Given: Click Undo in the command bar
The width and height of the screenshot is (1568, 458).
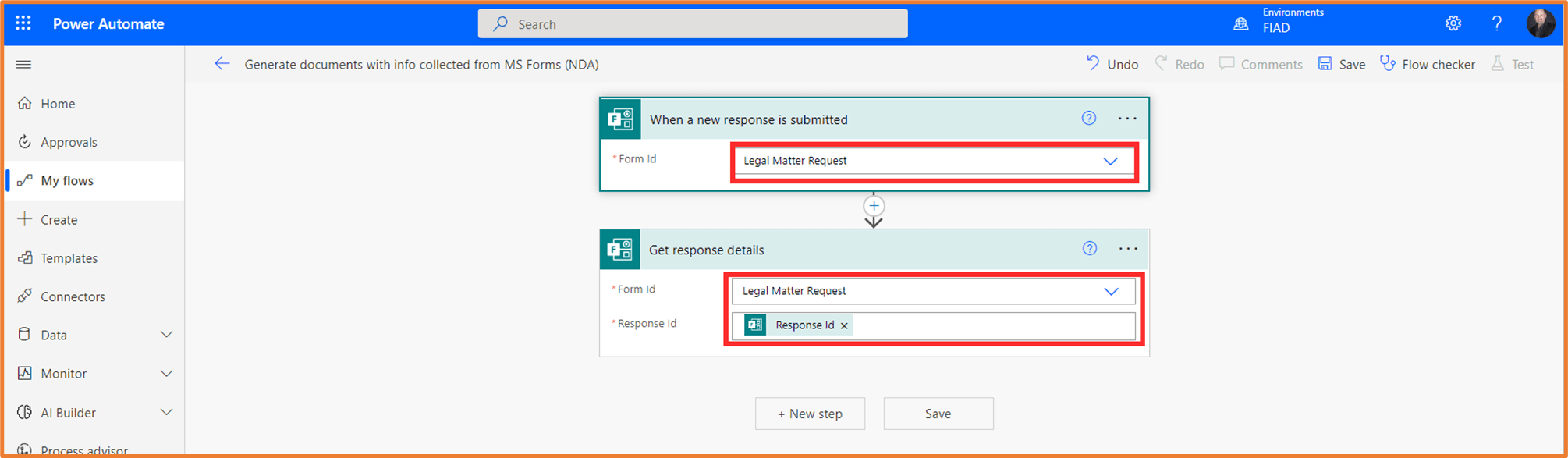Looking at the screenshot, I should click(x=1112, y=64).
